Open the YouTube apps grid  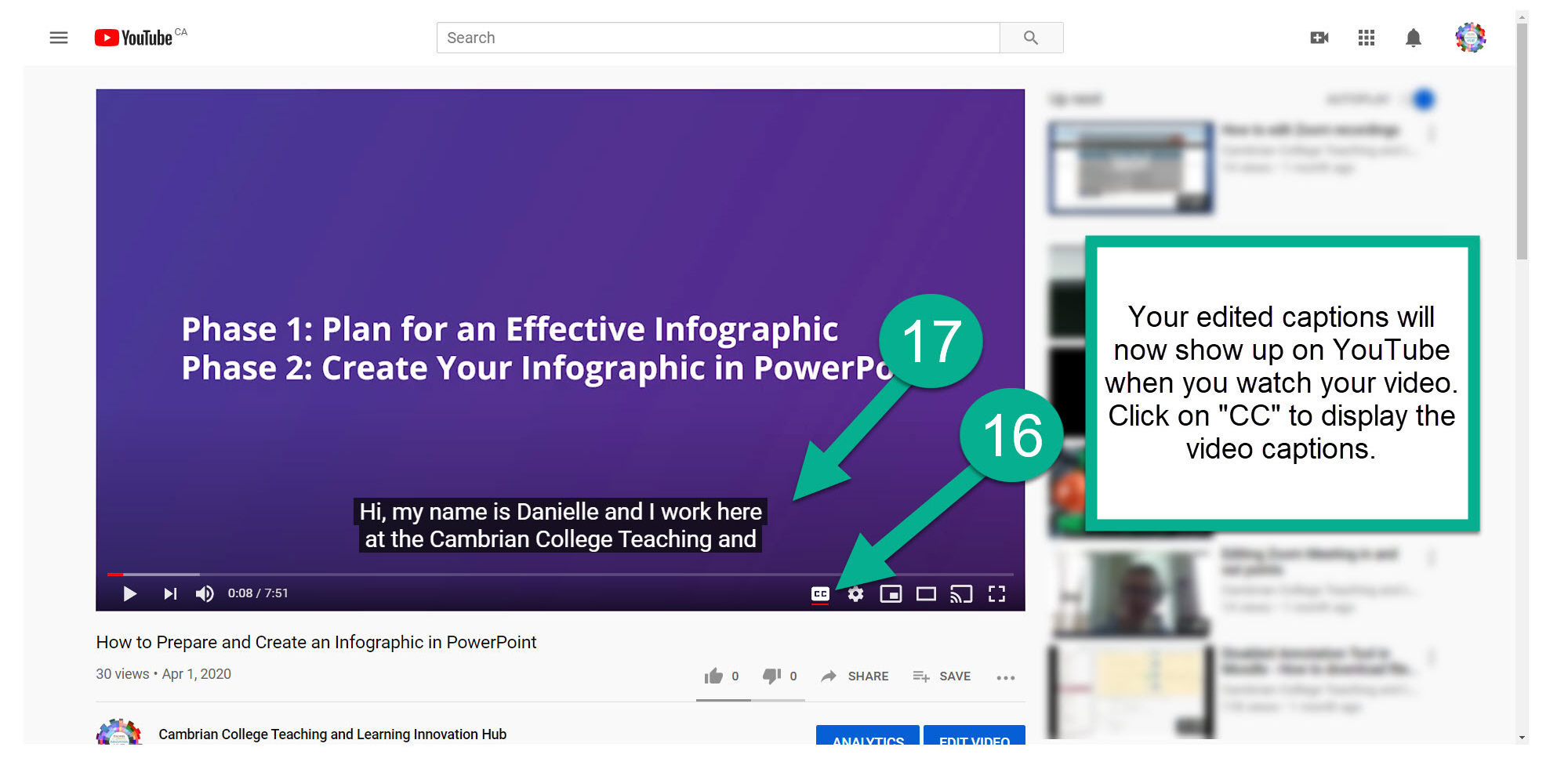[x=1367, y=38]
